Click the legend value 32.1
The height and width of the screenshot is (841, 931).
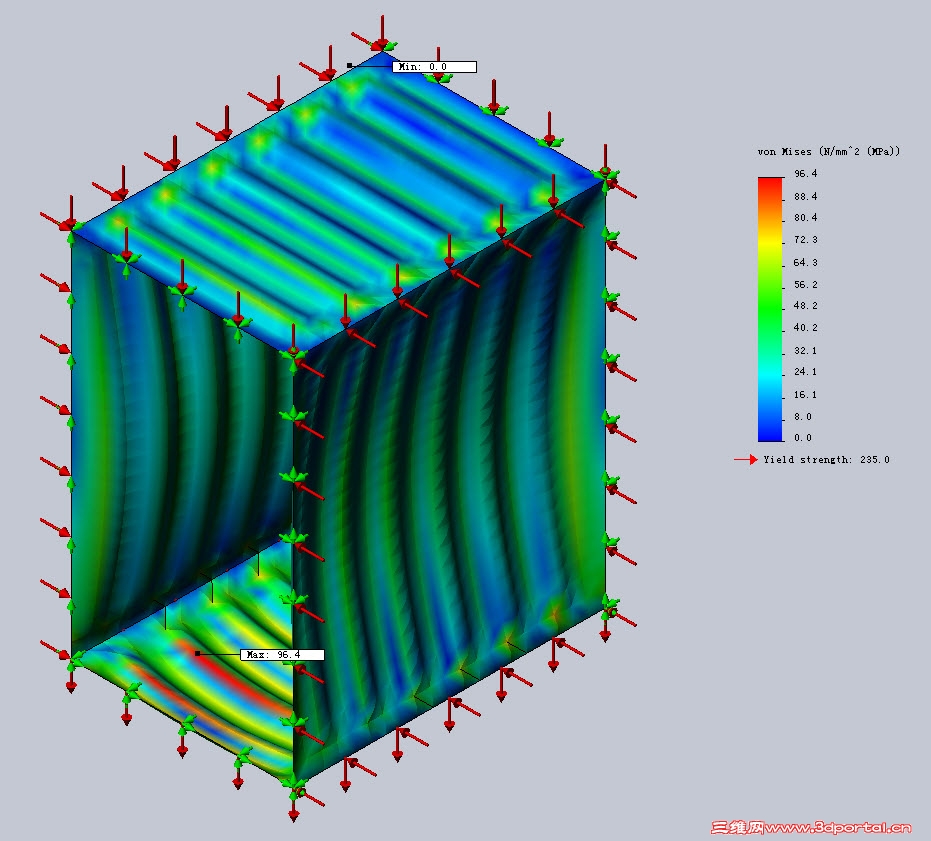point(806,350)
